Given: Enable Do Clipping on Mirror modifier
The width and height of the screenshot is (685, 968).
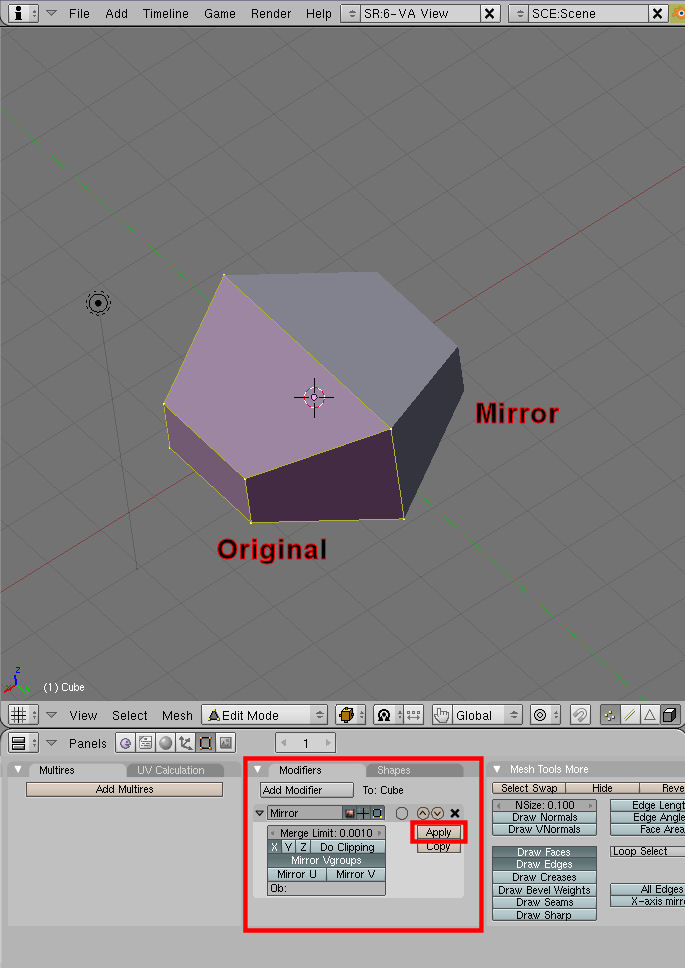Looking at the screenshot, I should point(346,847).
